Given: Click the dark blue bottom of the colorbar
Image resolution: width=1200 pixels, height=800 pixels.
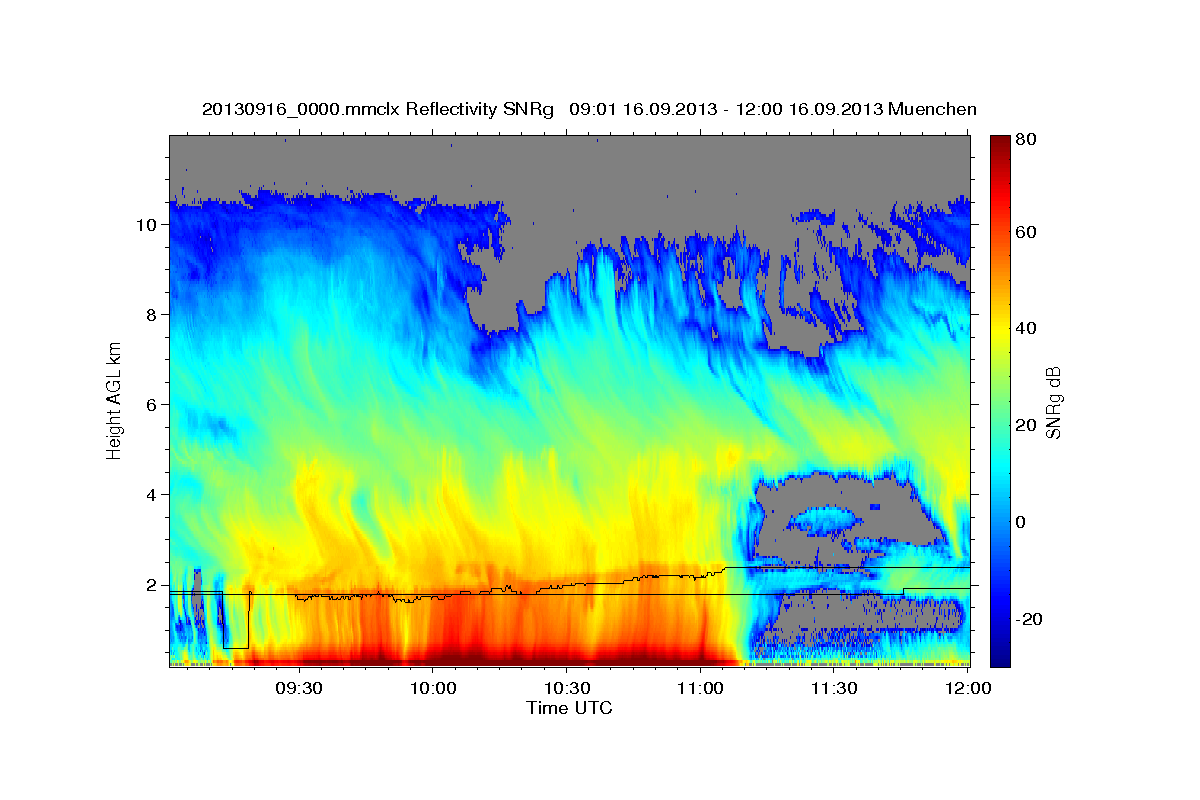Looking at the screenshot, I should point(1000,657).
